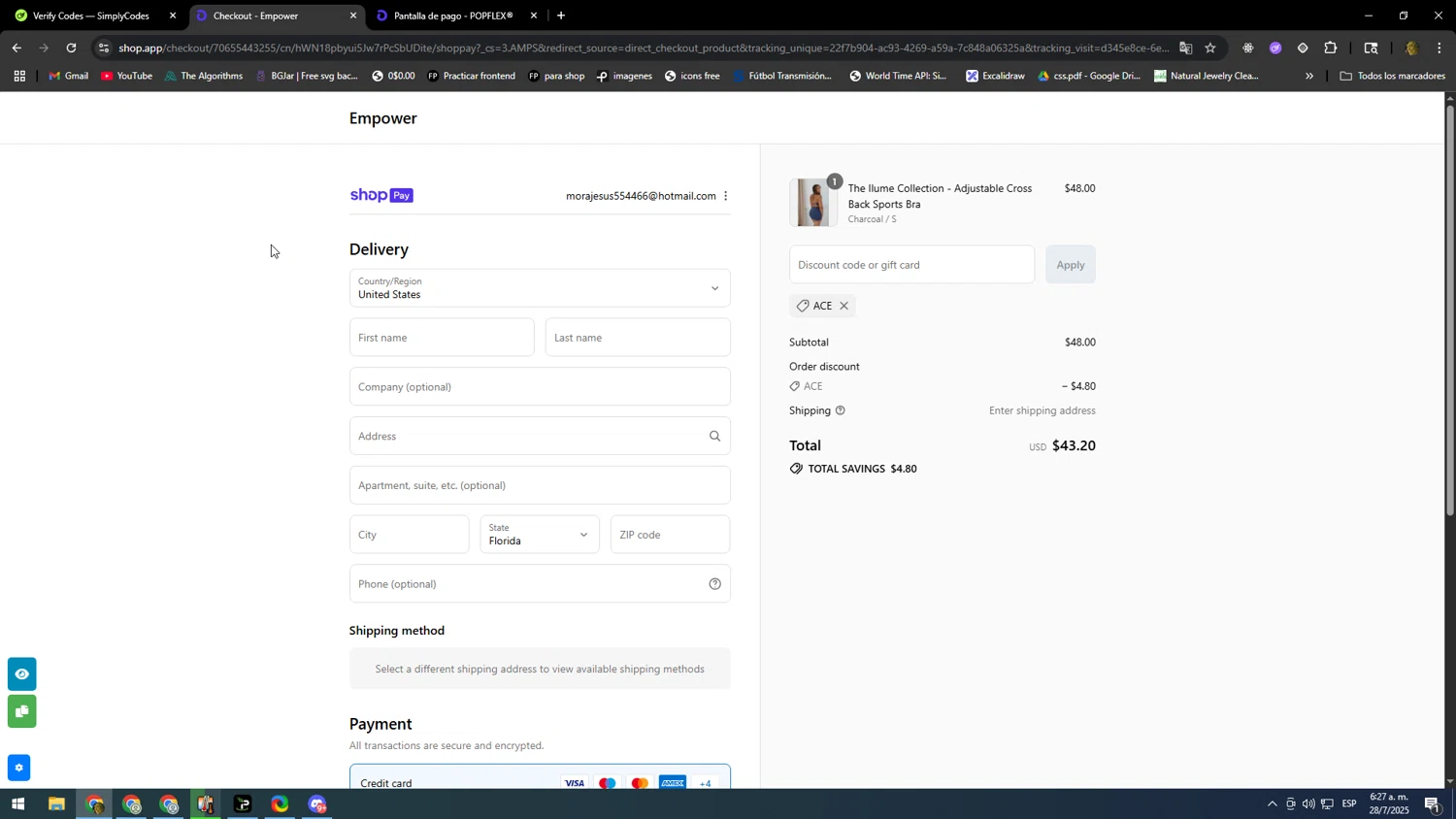Screen dimensions: 1456x819
Task: Open the blue eye sidebar widget
Action: [x=21, y=673]
